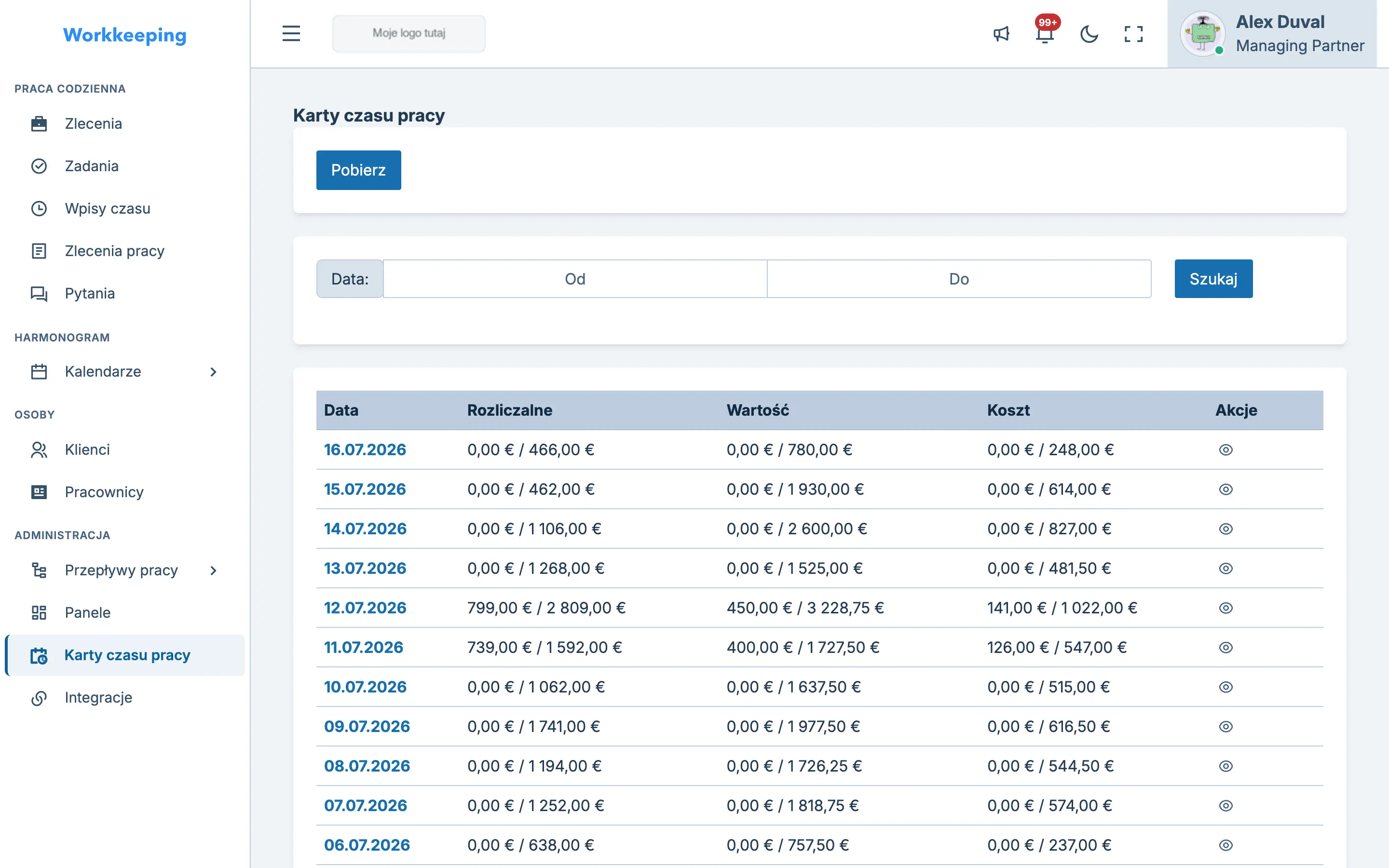Click the Szukaj search button
1389x868 pixels.
click(1213, 279)
